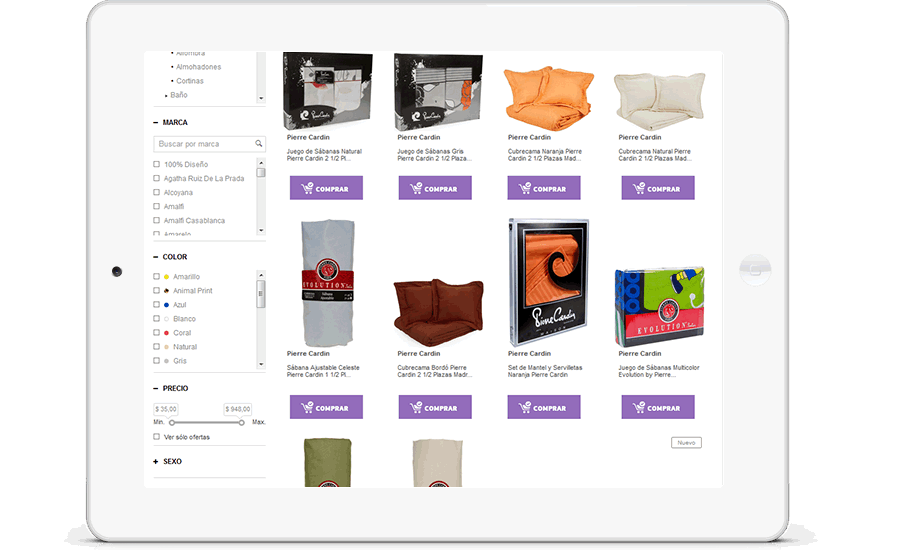Collapse the COLOR filter section
The image size is (912, 551).
(155, 257)
